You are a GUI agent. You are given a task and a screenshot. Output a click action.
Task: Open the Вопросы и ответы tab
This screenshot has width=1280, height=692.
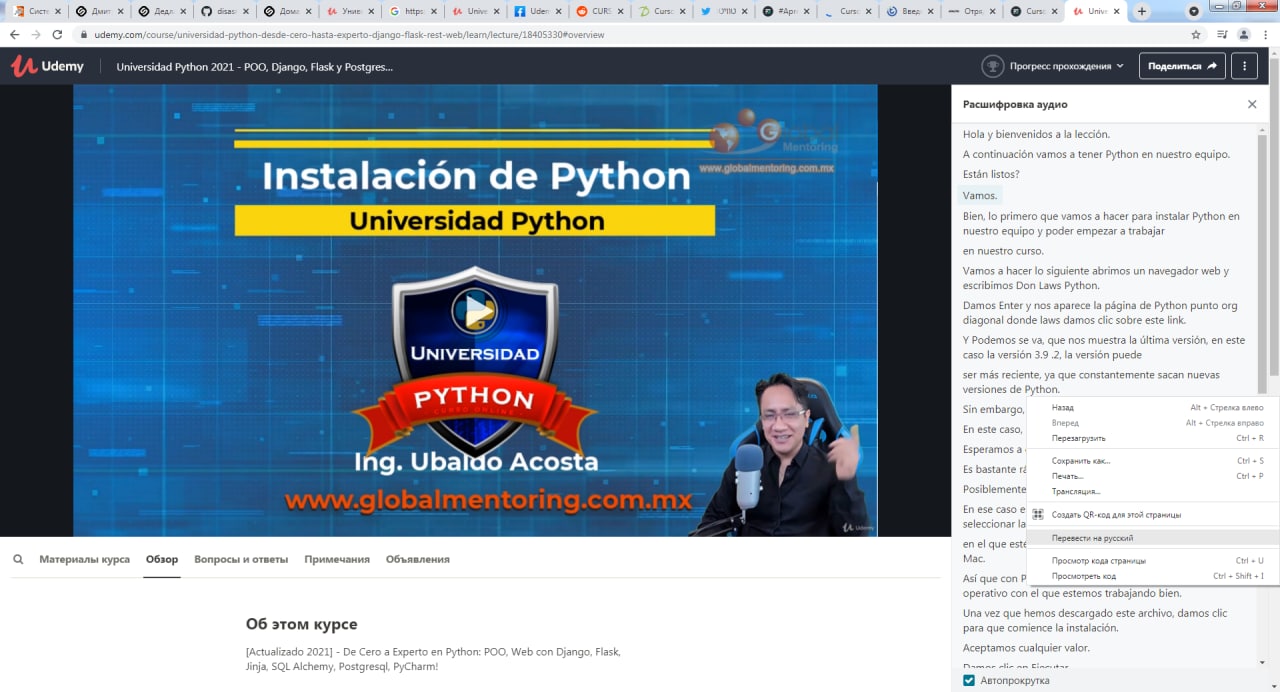click(x=241, y=560)
